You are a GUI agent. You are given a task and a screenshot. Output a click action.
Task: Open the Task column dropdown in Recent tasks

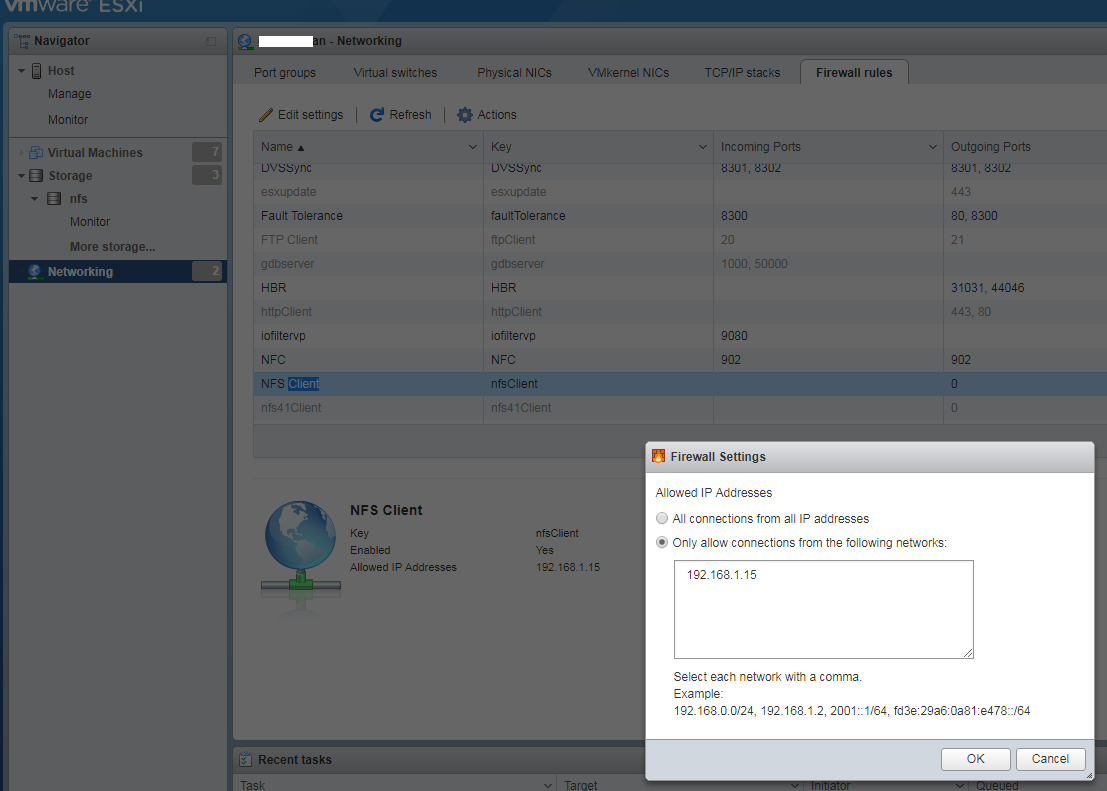click(x=547, y=785)
